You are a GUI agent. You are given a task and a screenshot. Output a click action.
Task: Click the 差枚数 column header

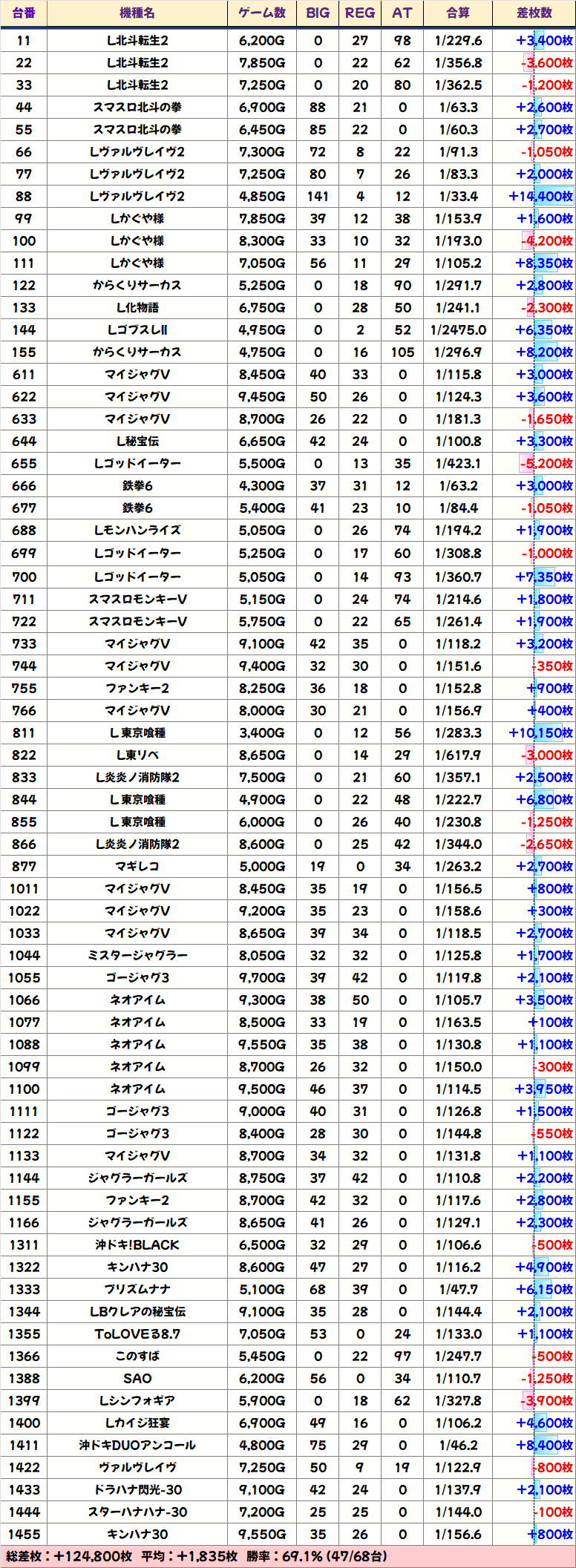click(x=534, y=13)
